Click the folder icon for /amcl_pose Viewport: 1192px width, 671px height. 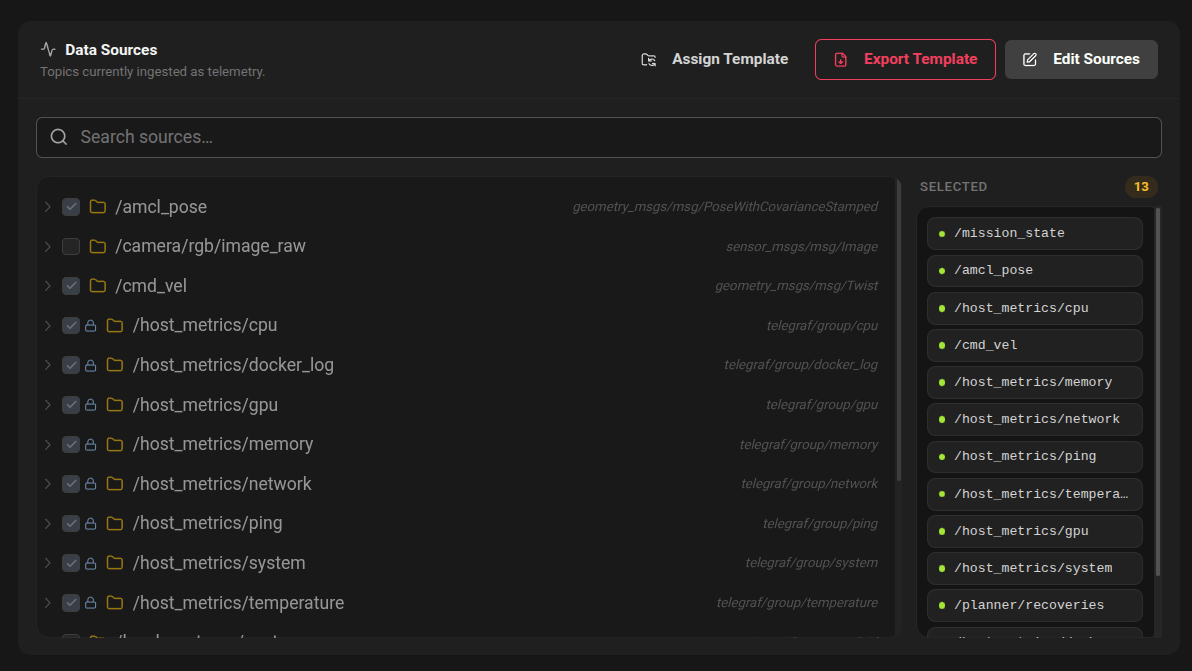tap(97, 207)
